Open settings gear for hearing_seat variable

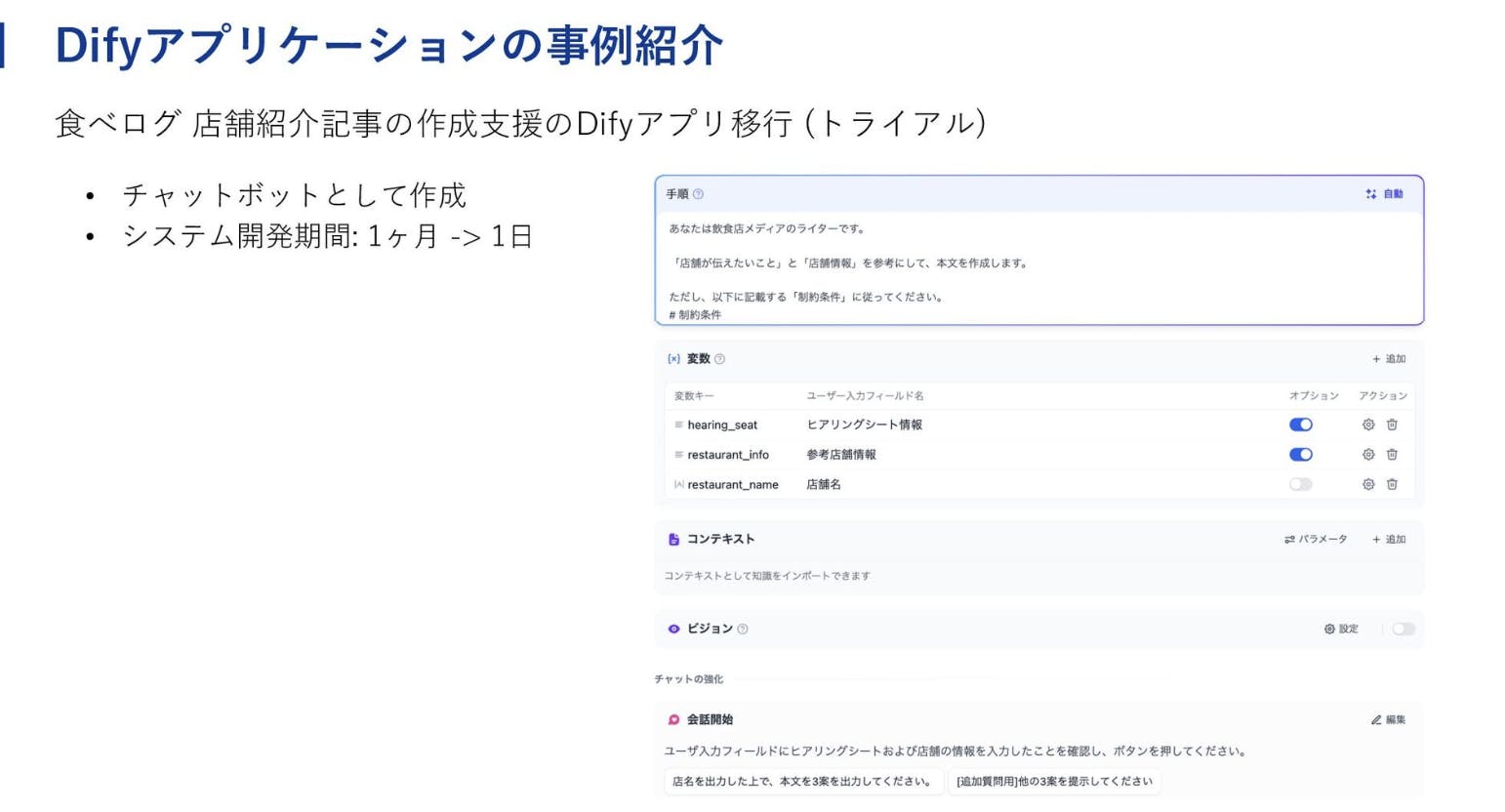1368,425
